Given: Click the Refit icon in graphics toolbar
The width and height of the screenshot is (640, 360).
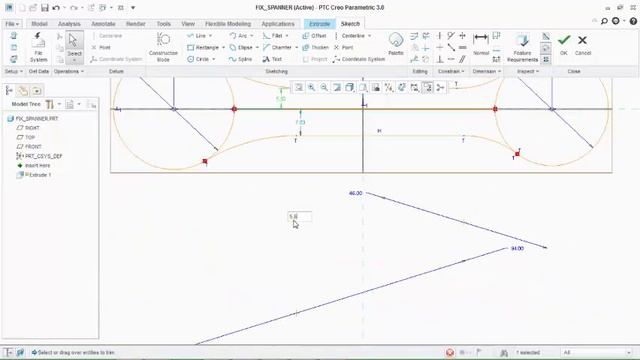Looking at the screenshot, I should coord(299,87).
